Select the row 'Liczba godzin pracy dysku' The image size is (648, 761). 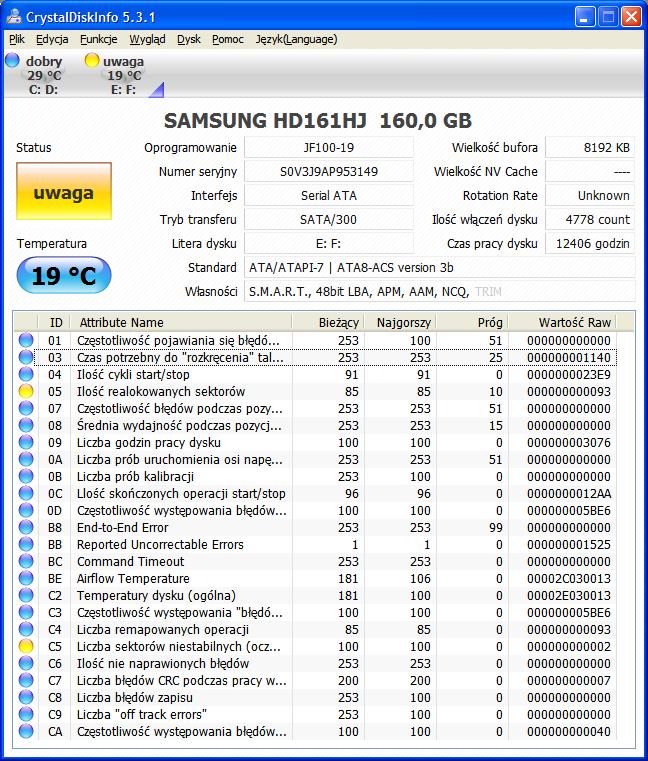[316, 442]
